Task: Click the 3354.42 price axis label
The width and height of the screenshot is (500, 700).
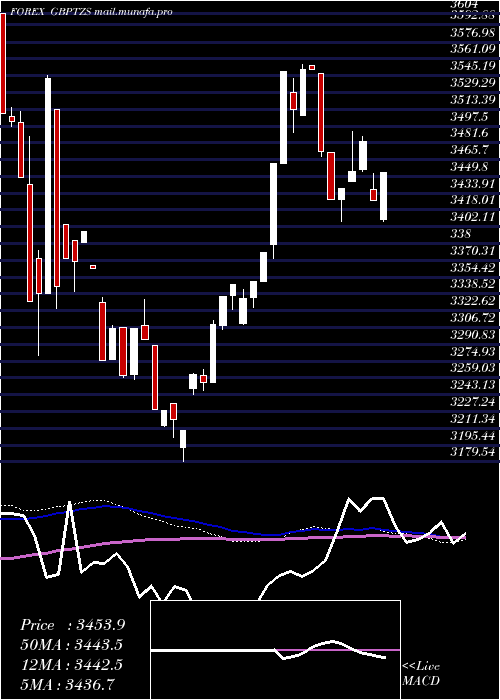Action: (473, 268)
